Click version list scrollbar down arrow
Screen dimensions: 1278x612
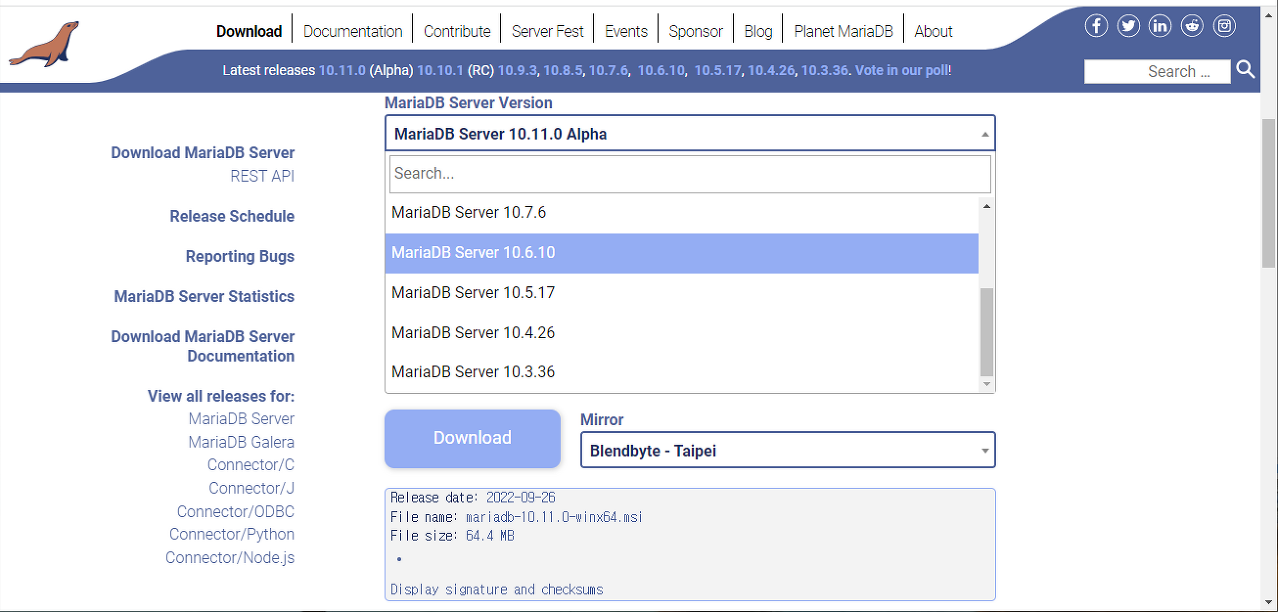coord(986,384)
